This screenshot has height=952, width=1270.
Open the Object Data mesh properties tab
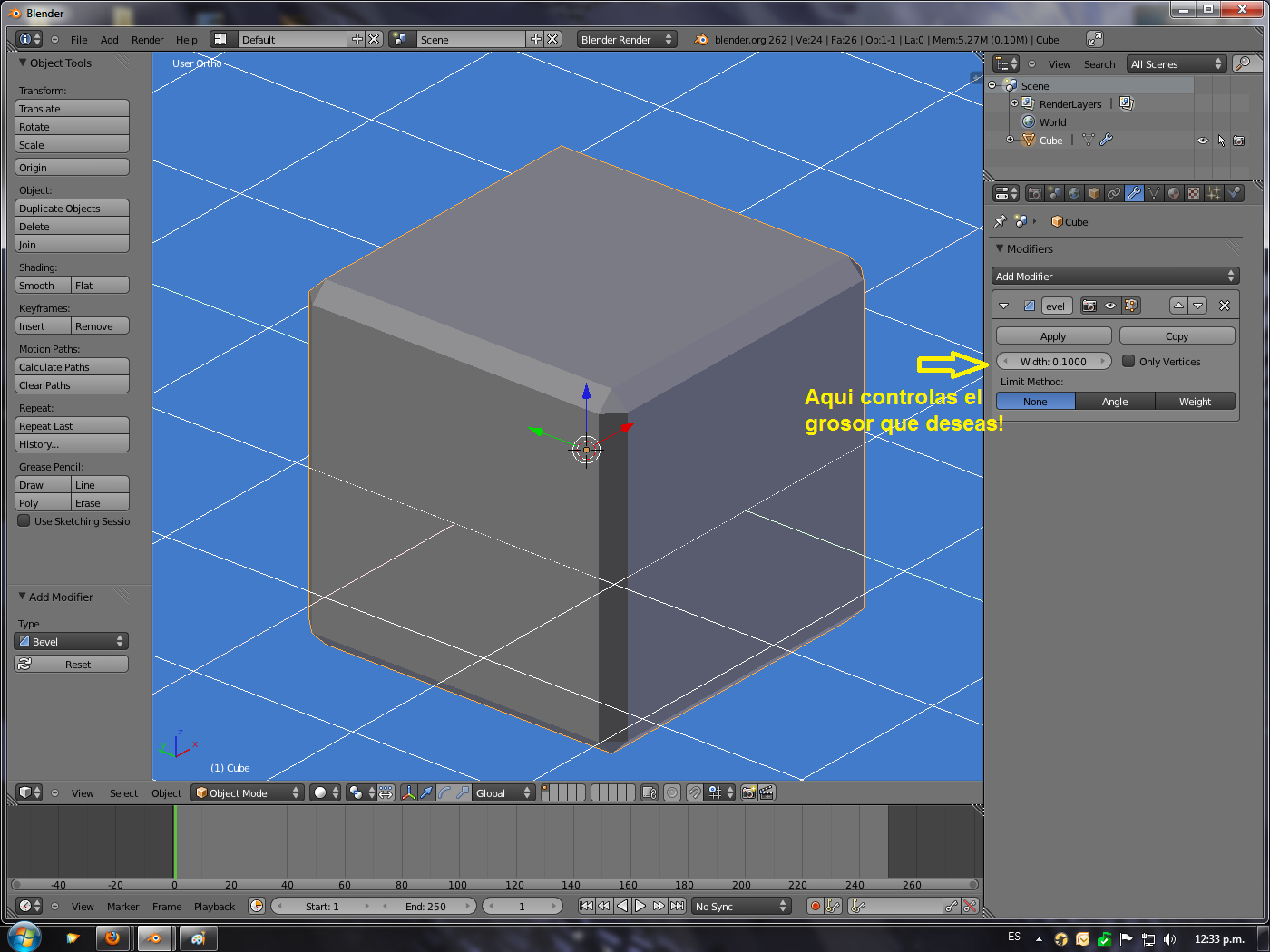(1154, 193)
